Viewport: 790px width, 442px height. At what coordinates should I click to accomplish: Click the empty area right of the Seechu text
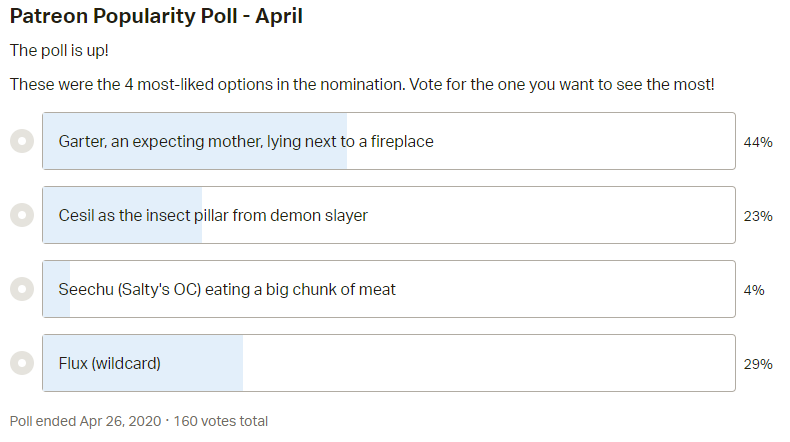point(560,289)
